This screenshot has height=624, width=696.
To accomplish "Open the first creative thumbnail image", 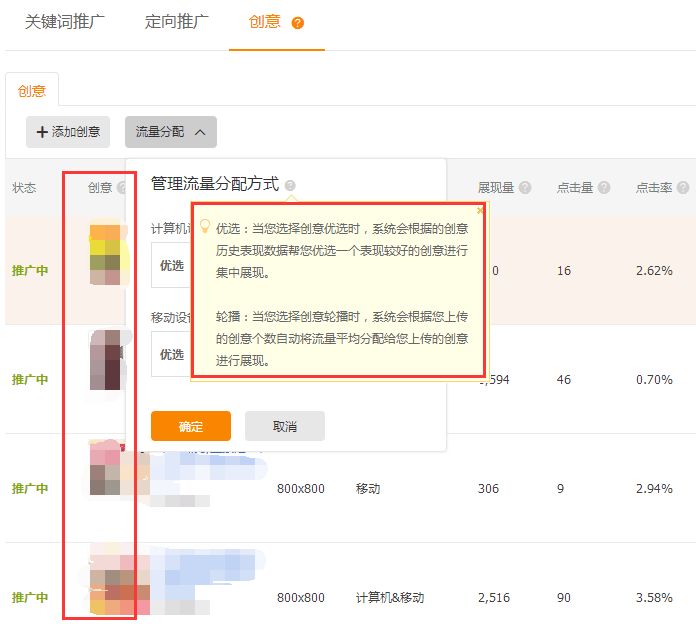I will tap(105, 254).
